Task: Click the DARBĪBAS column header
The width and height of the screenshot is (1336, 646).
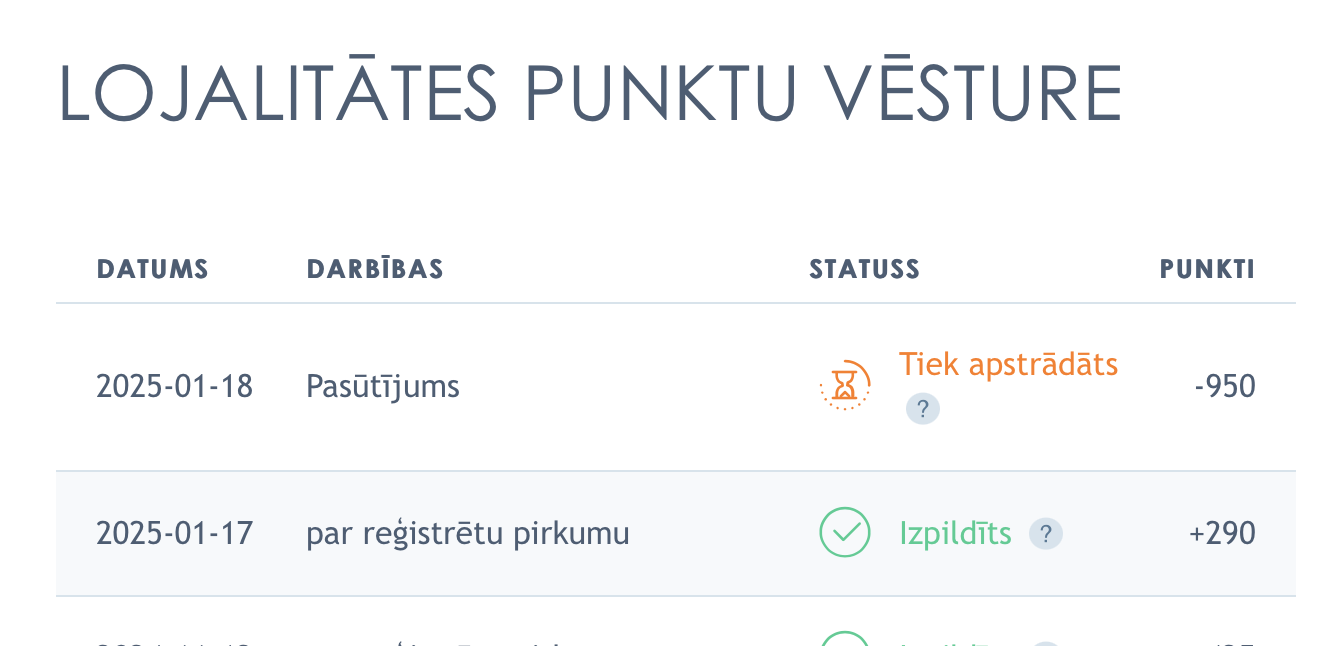Action: click(375, 269)
